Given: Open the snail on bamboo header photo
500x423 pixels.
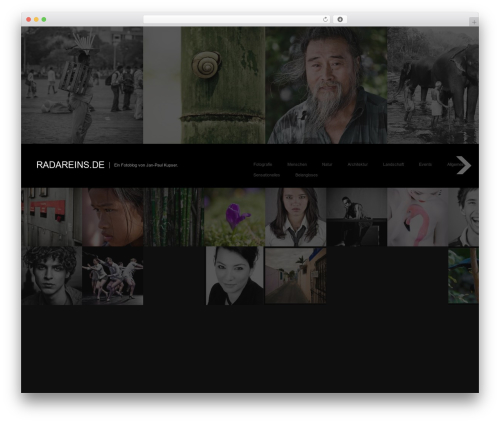Looking at the screenshot, I should pyautogui.click(x=204, y=85).
